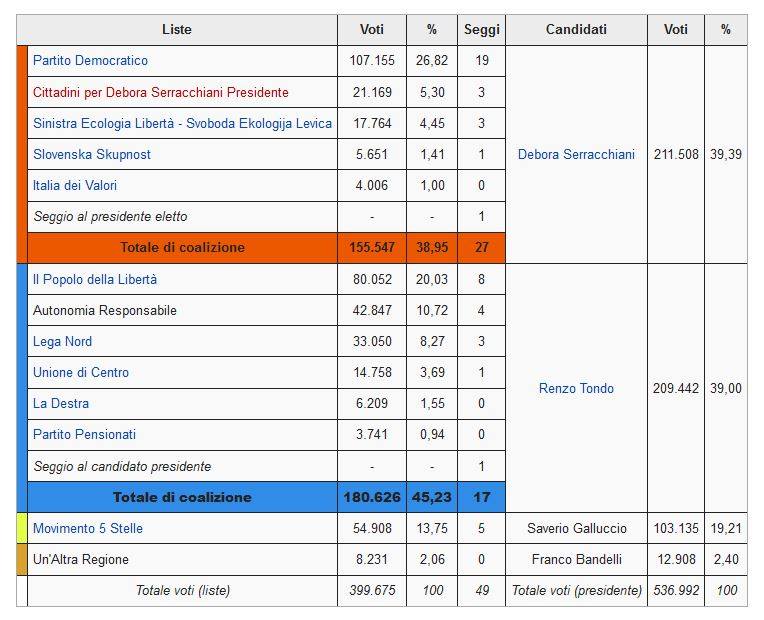Click the 2,40 candidate percentage cell
The width and height of the screenshot is (764, 620).
[x=726, y=560]
